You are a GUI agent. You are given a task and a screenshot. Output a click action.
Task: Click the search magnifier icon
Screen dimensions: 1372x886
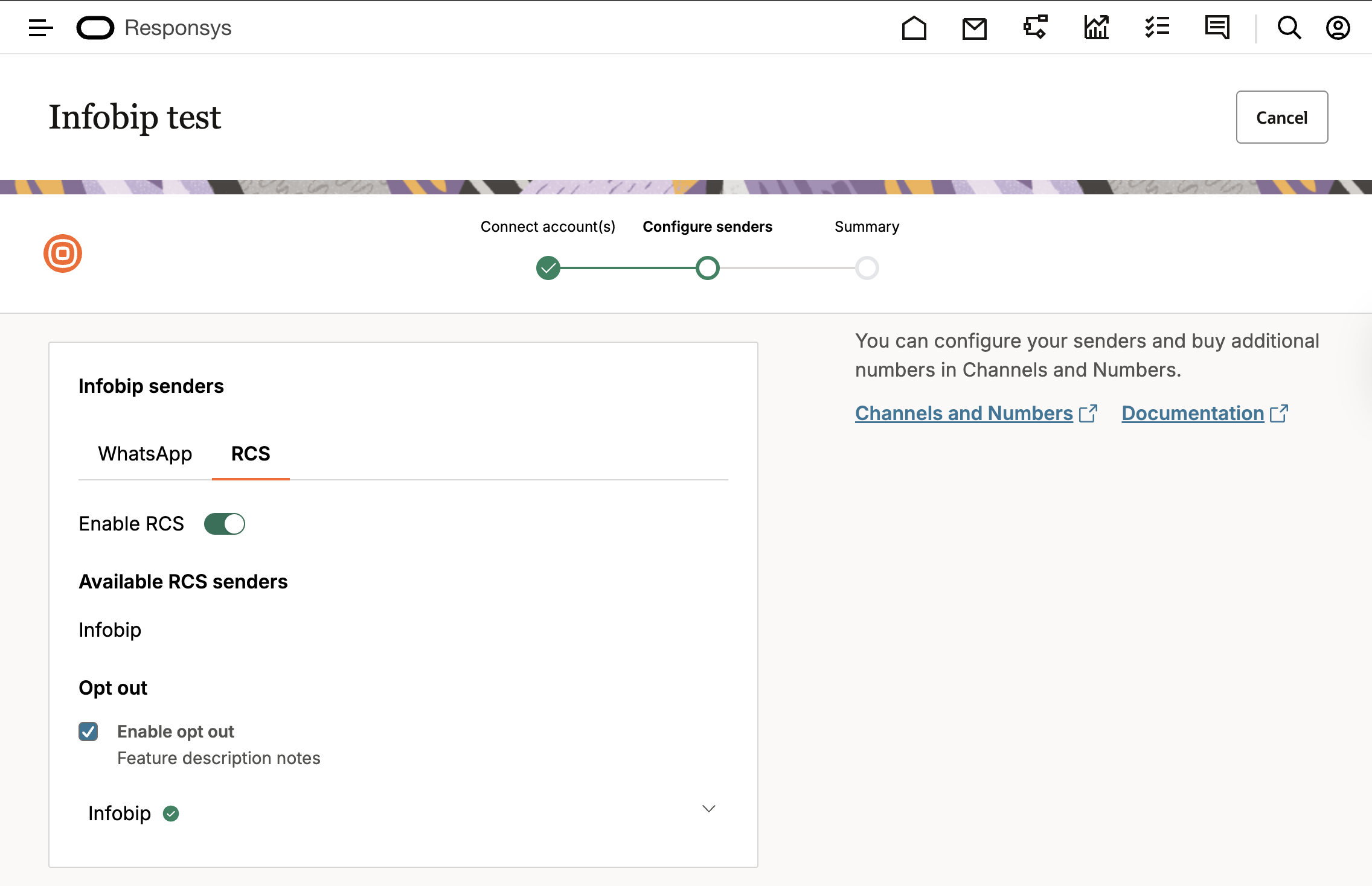coord(1289,28)
